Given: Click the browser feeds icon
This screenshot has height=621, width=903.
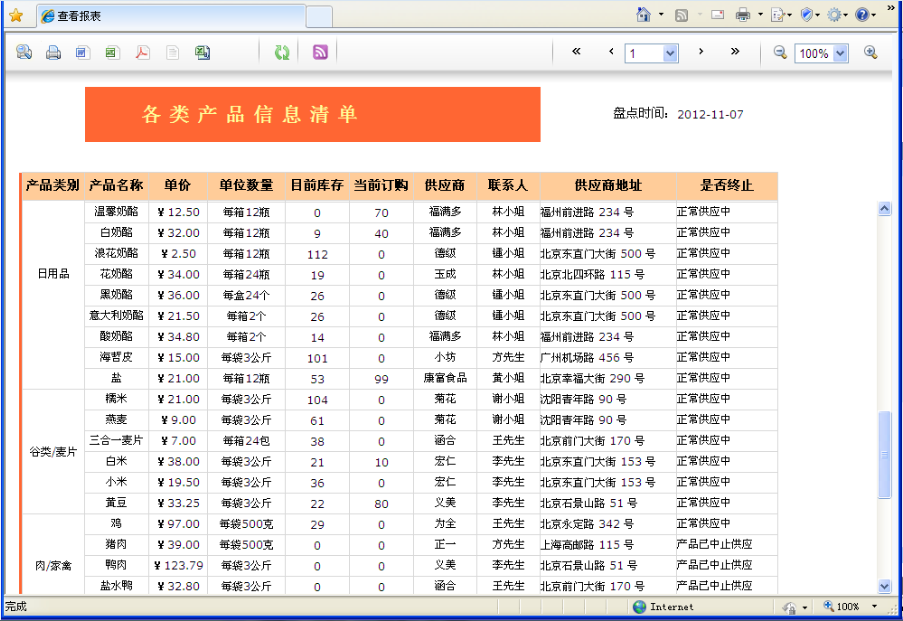Looking at the screenshot, I should click(681, 15).
